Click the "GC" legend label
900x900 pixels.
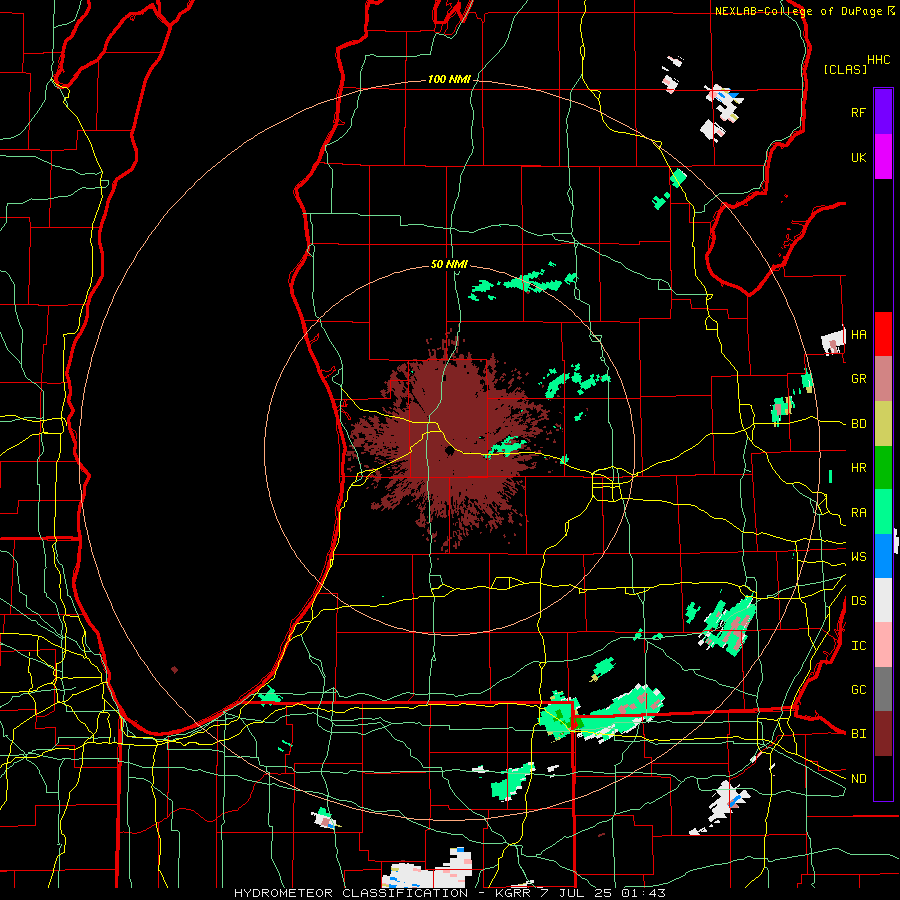coord(858,690)
